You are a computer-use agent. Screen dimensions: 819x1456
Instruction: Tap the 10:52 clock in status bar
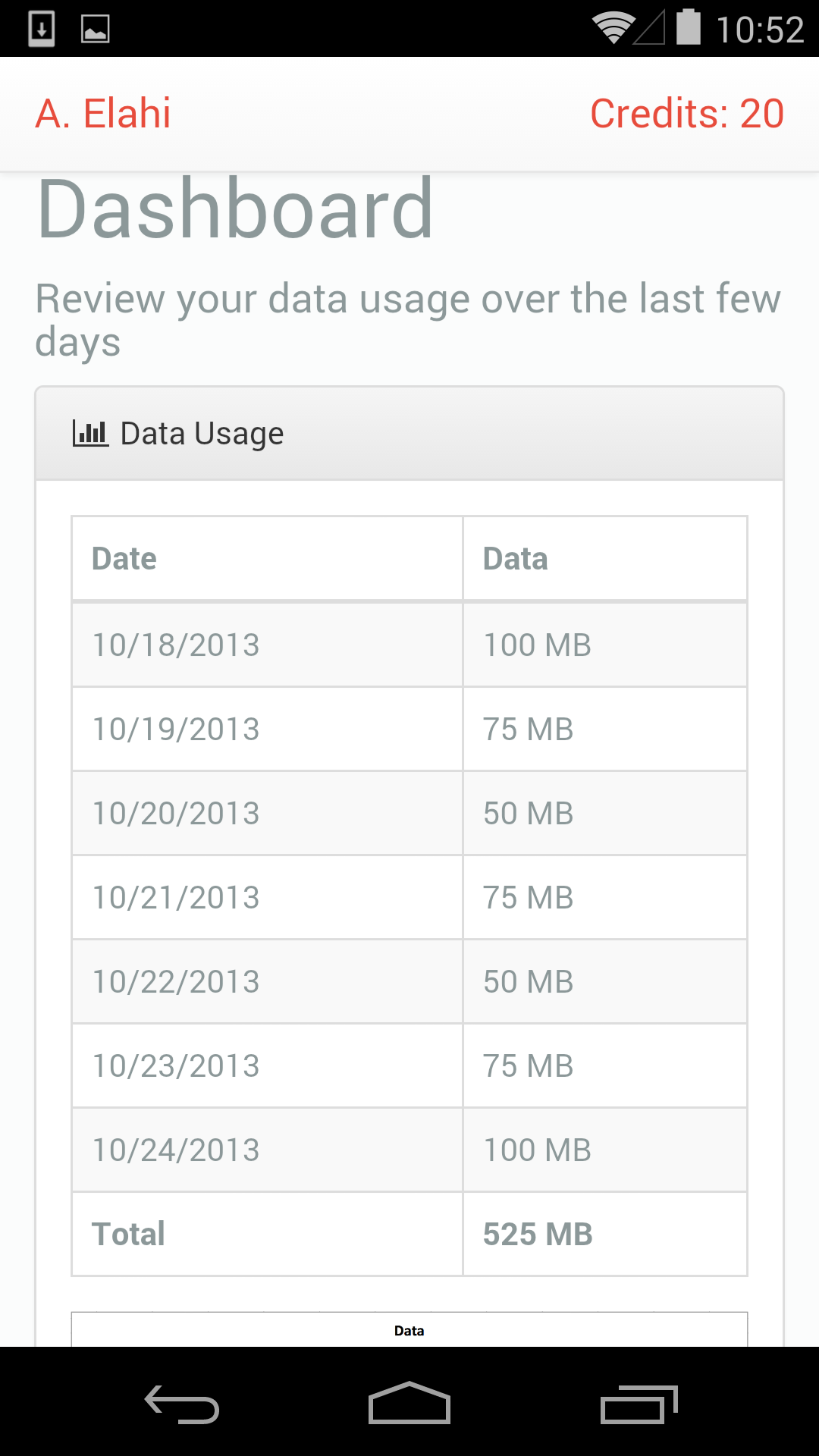759,30
